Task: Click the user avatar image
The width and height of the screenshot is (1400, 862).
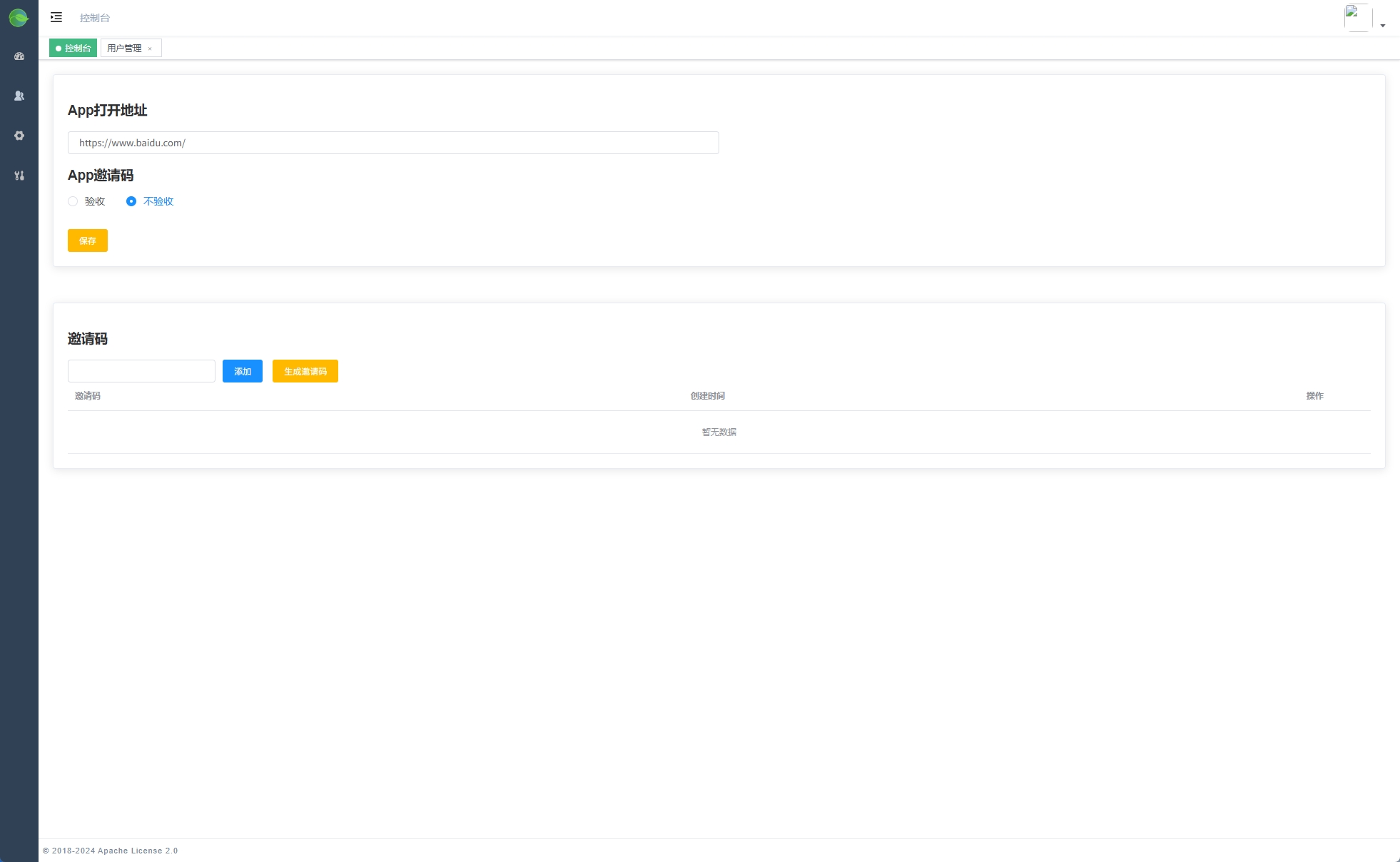Action: (1357, 18)
